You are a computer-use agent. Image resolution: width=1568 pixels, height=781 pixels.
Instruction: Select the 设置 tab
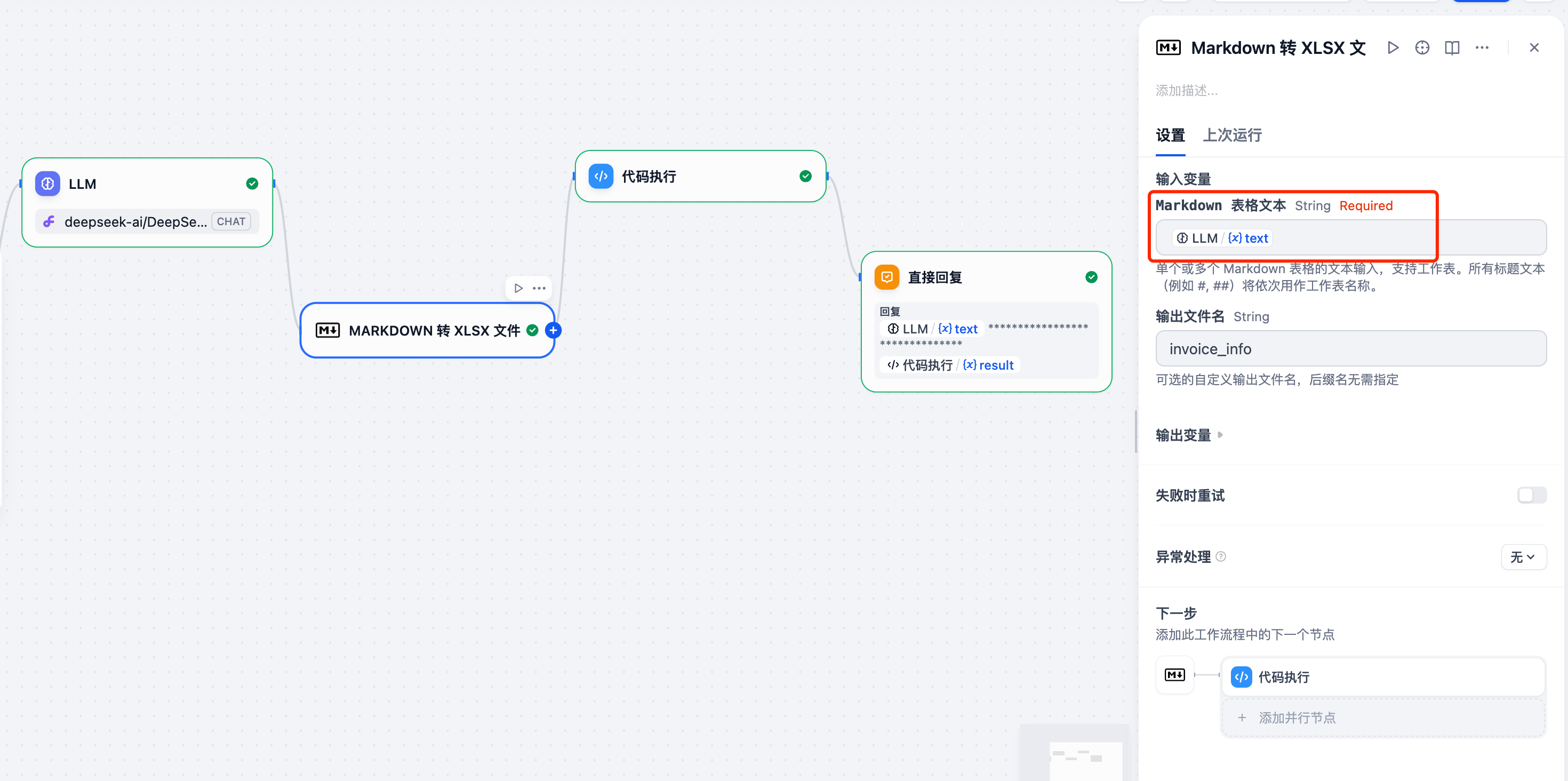pyautogui.click(x=1170, y=135)
